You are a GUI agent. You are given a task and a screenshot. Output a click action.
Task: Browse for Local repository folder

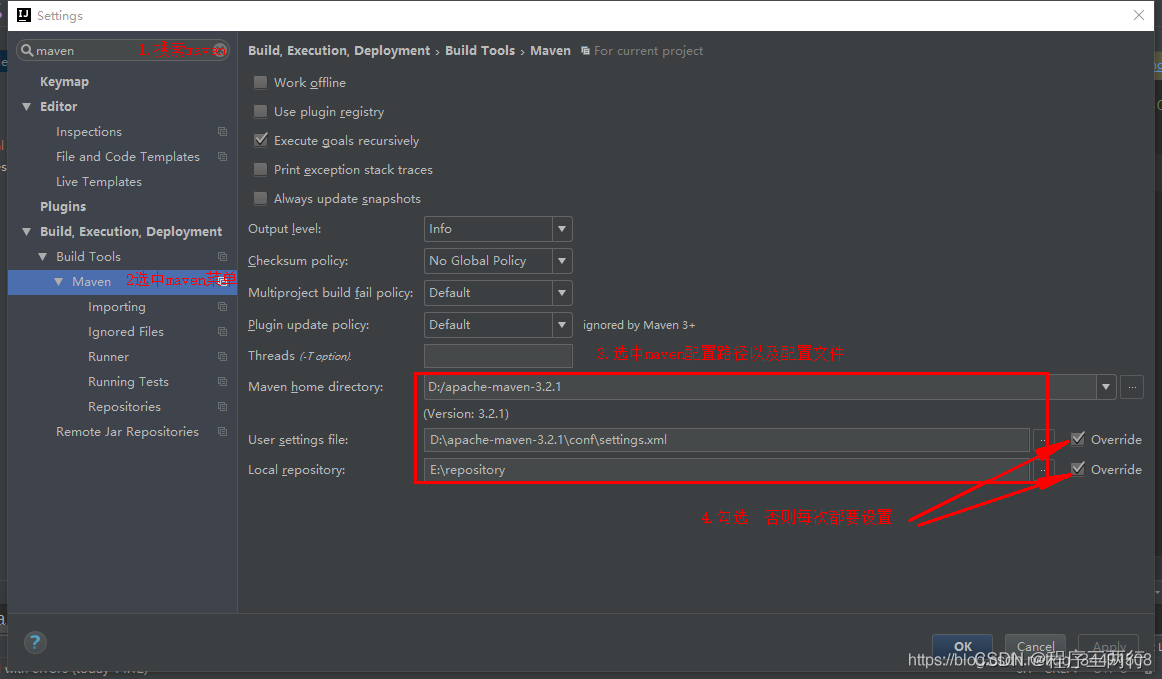[x=1043, y=470]
